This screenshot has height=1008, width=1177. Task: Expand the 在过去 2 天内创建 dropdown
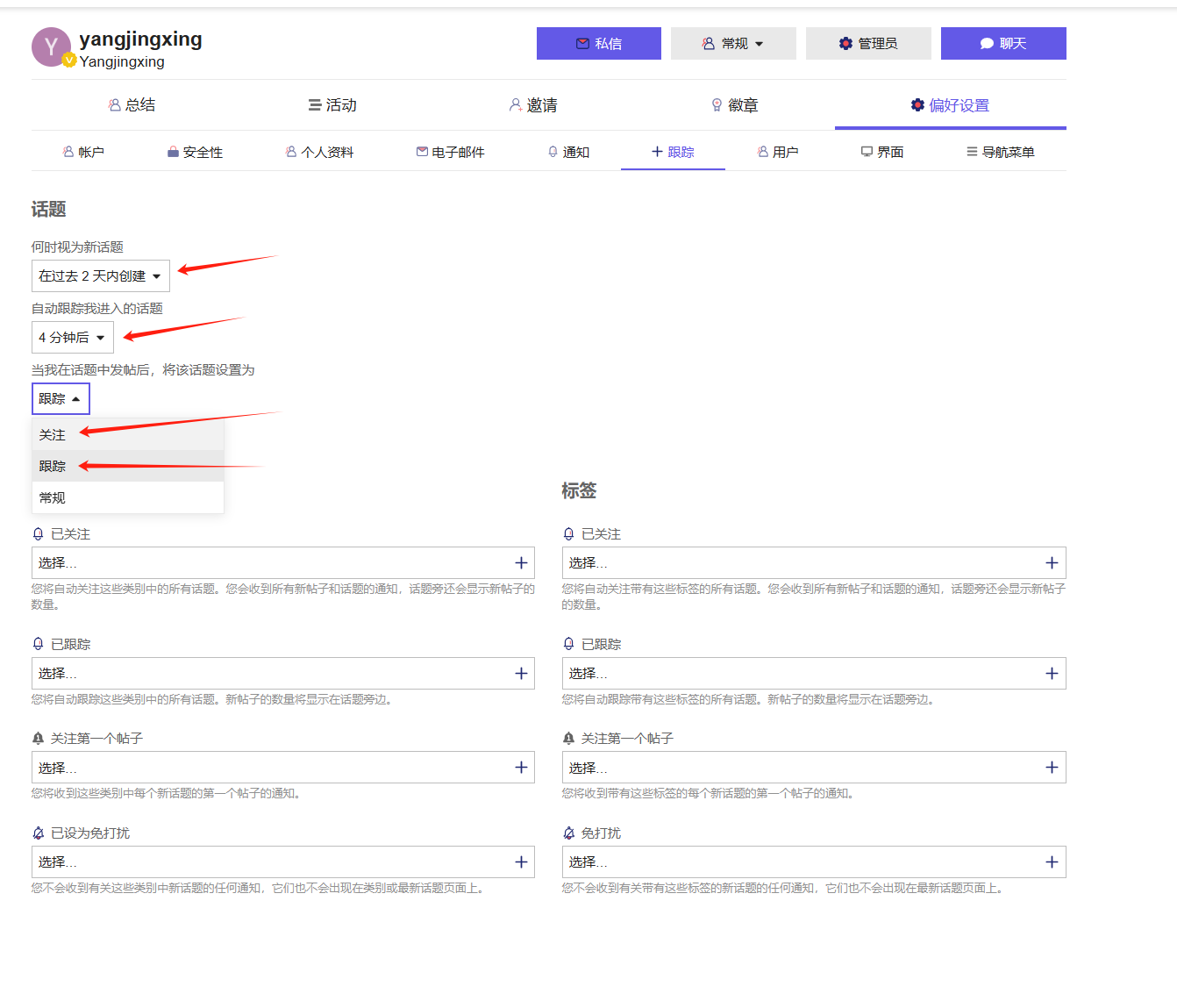[x=100, y=276]
